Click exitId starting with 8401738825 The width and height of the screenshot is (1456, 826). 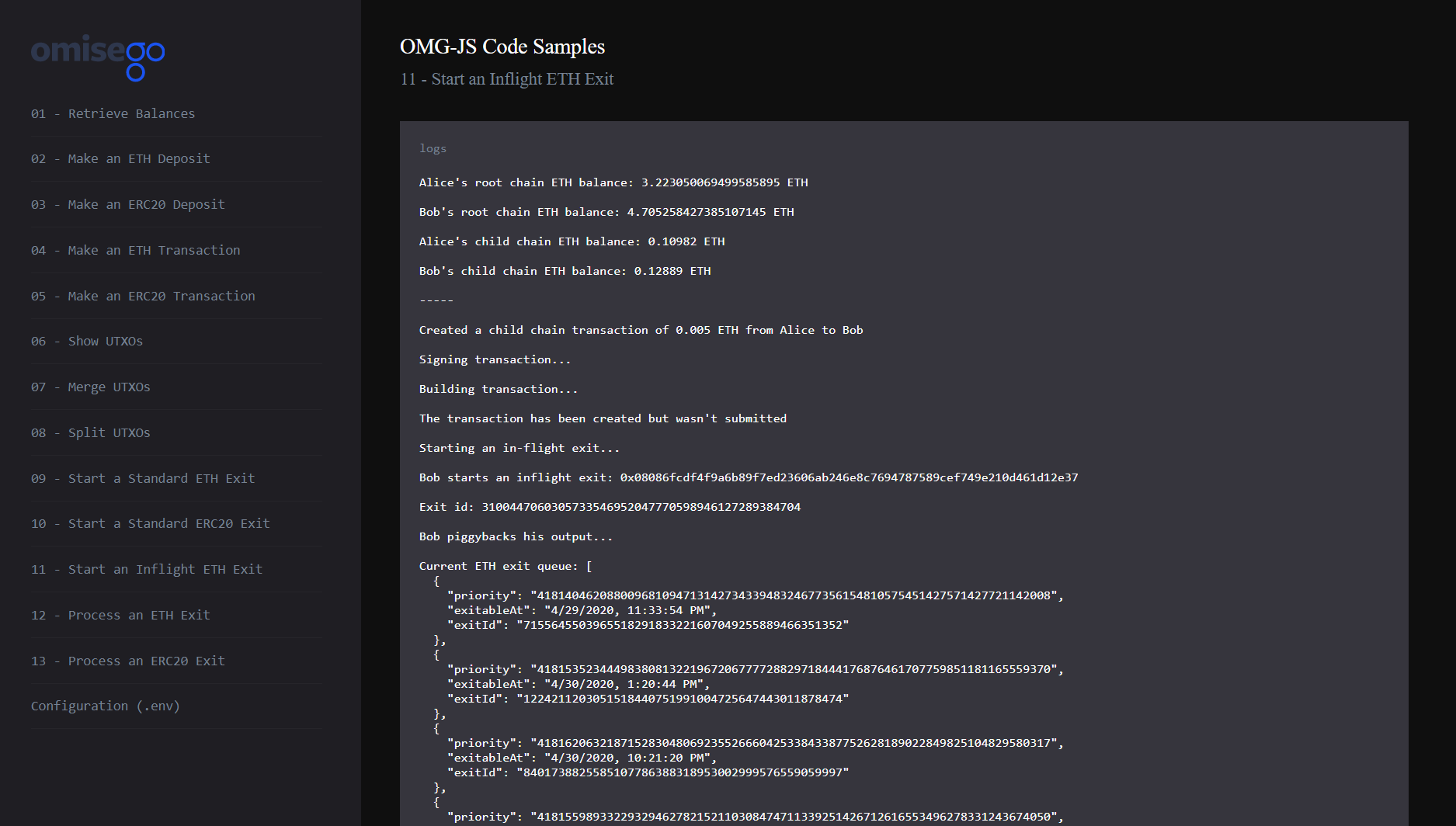[648, 772]
